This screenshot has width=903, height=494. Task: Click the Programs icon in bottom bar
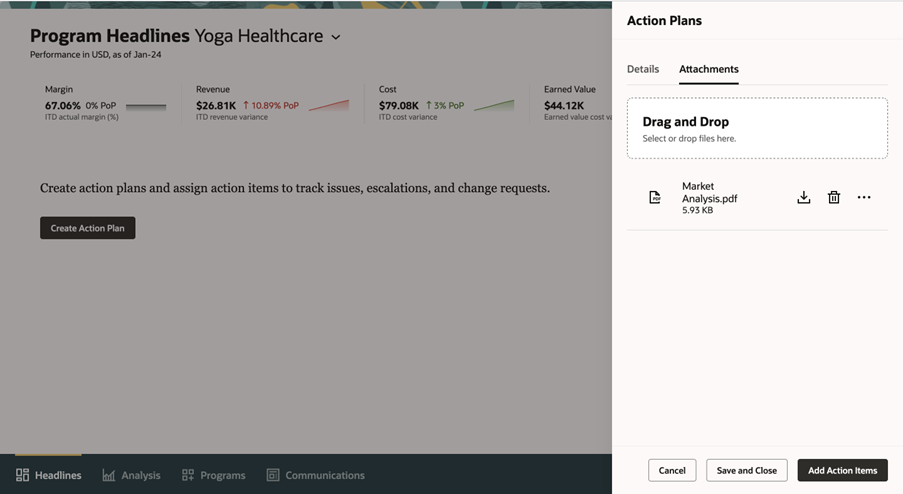[188, 475]
